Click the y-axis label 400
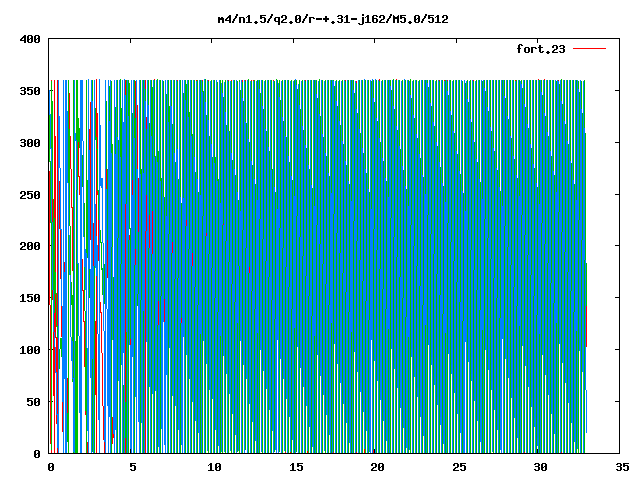The image size is (640, 480). (30, 39)
